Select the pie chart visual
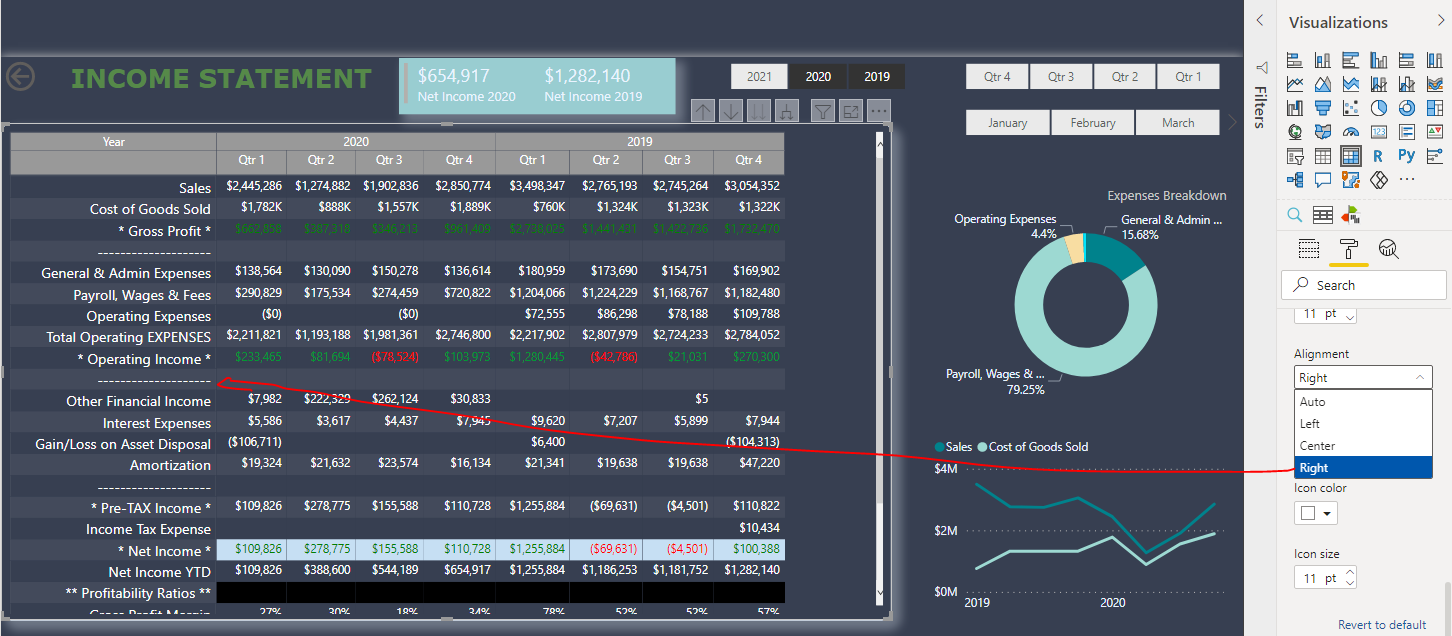Image resolution: width=1452 pixels, height=636 pixels. click(1379, 108)
